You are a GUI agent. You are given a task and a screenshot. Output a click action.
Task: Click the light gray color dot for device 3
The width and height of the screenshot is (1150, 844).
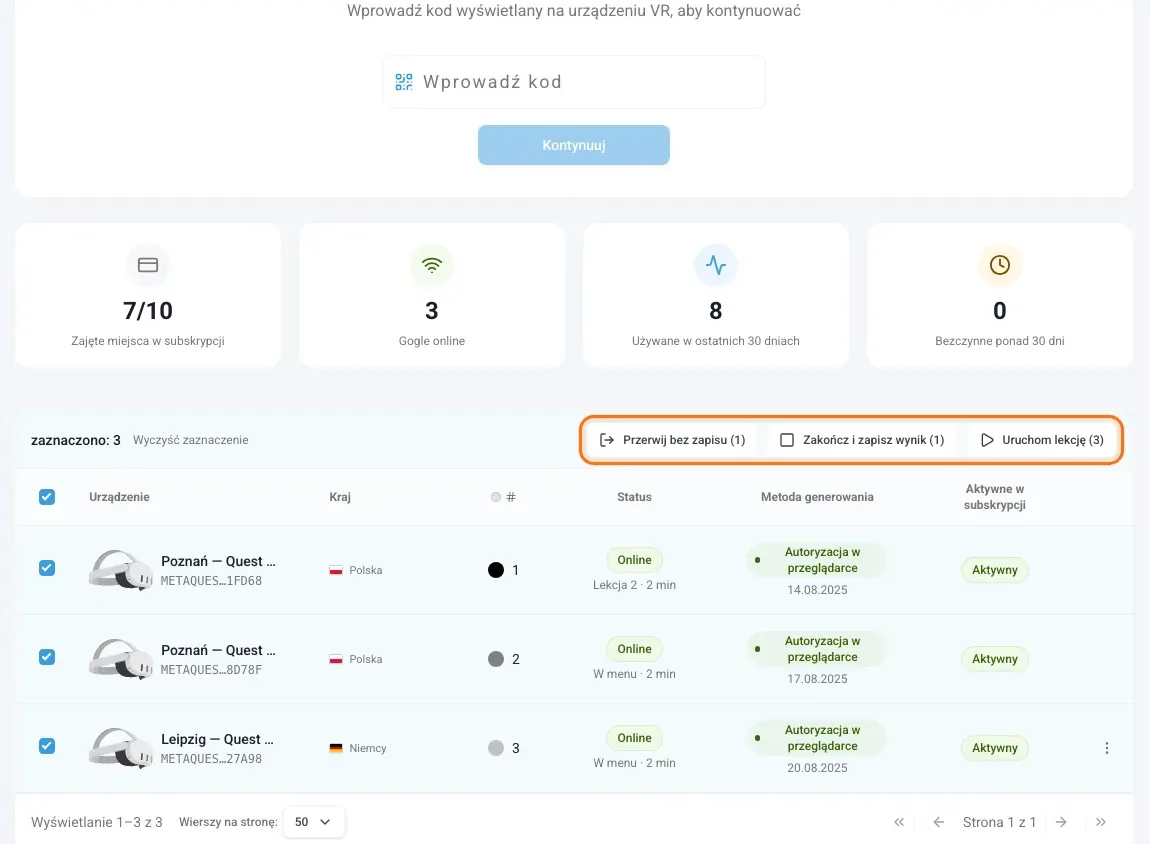coord(496,748)
